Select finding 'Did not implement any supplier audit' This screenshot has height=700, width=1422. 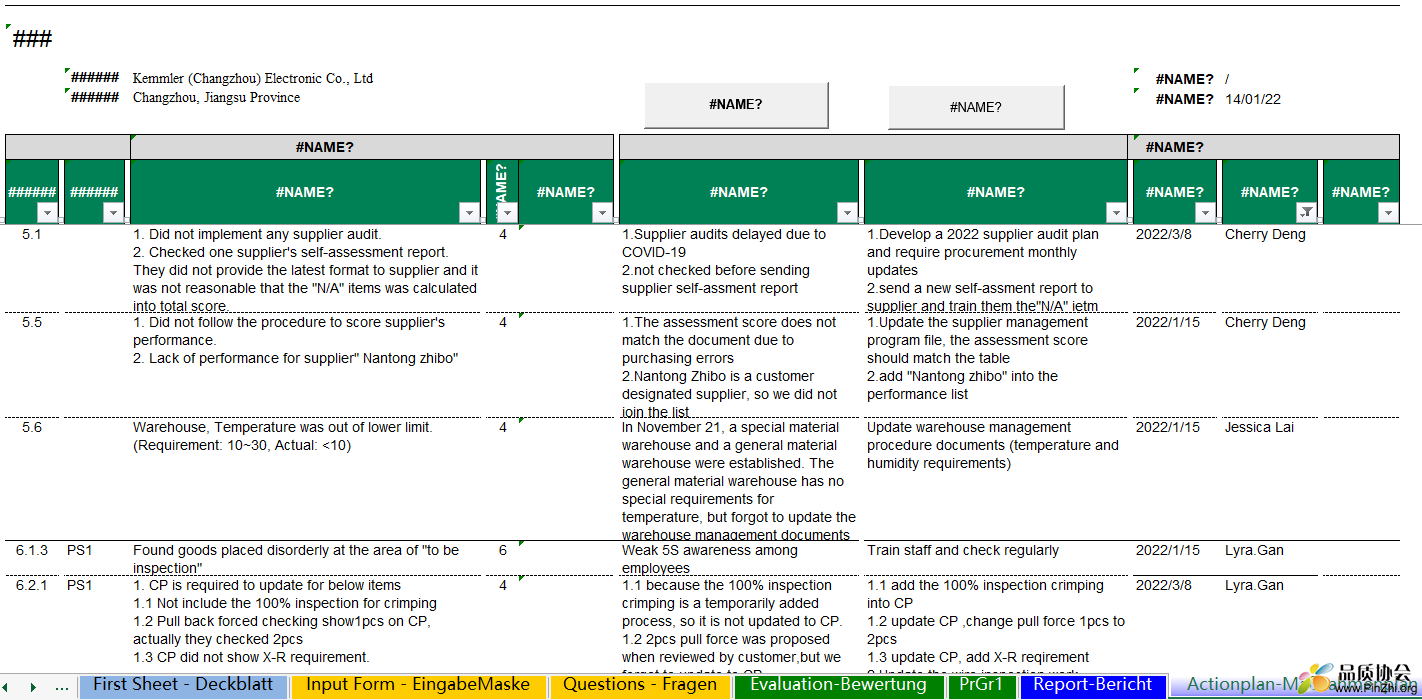tap(306, 270)
